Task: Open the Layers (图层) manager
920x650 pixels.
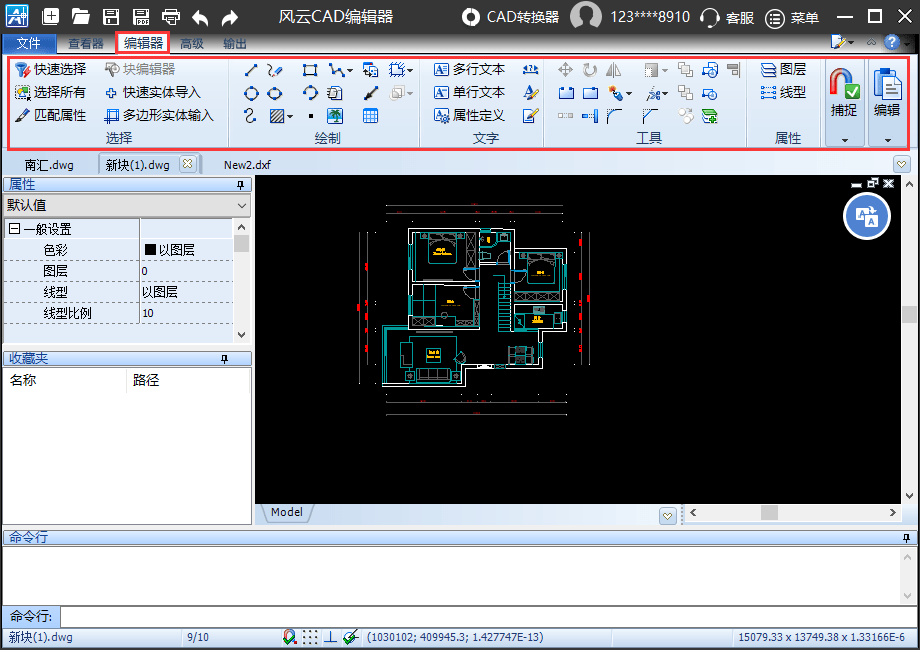Action: (x=783, y=69)
